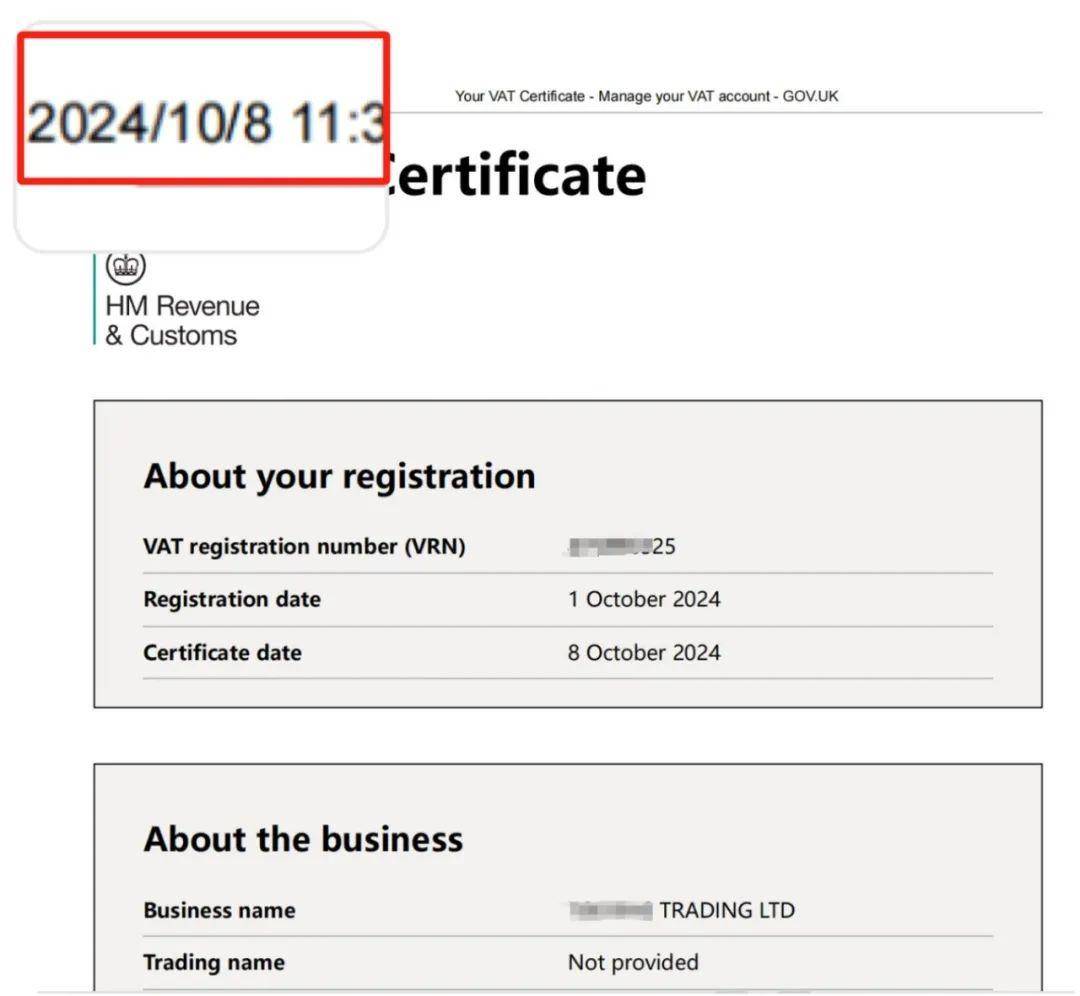1080x996 pixels.
Task: Click the 8 October 2024 certificate value
Action: (644, 652)
